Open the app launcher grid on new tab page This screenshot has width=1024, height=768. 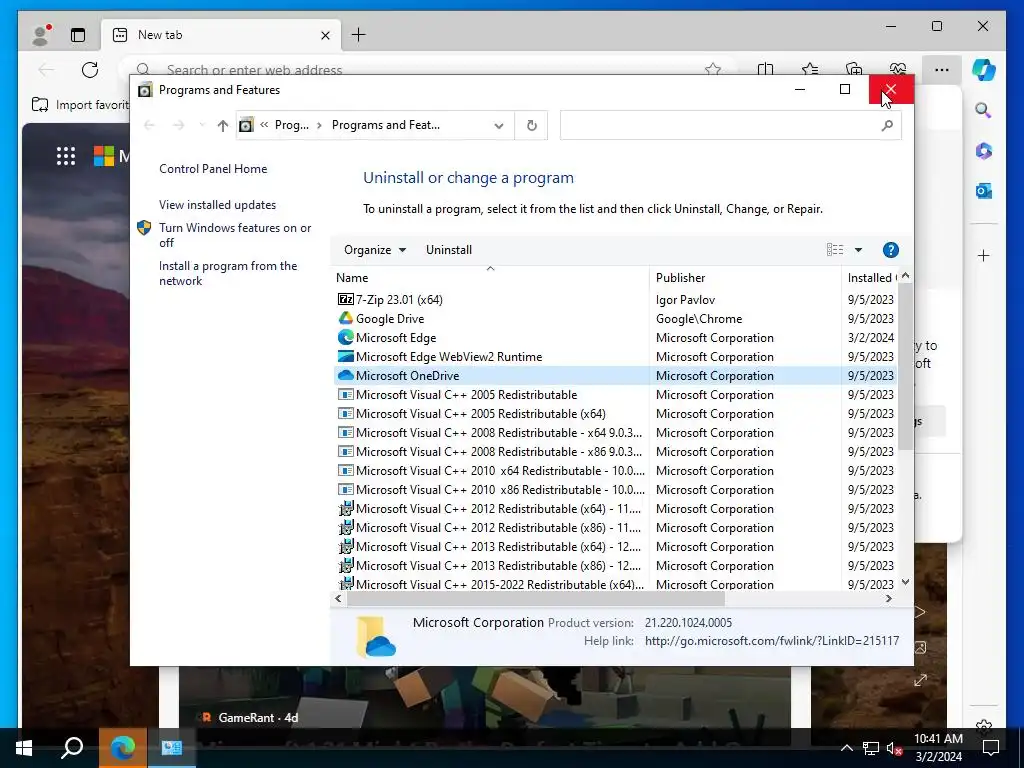point(65,155)
